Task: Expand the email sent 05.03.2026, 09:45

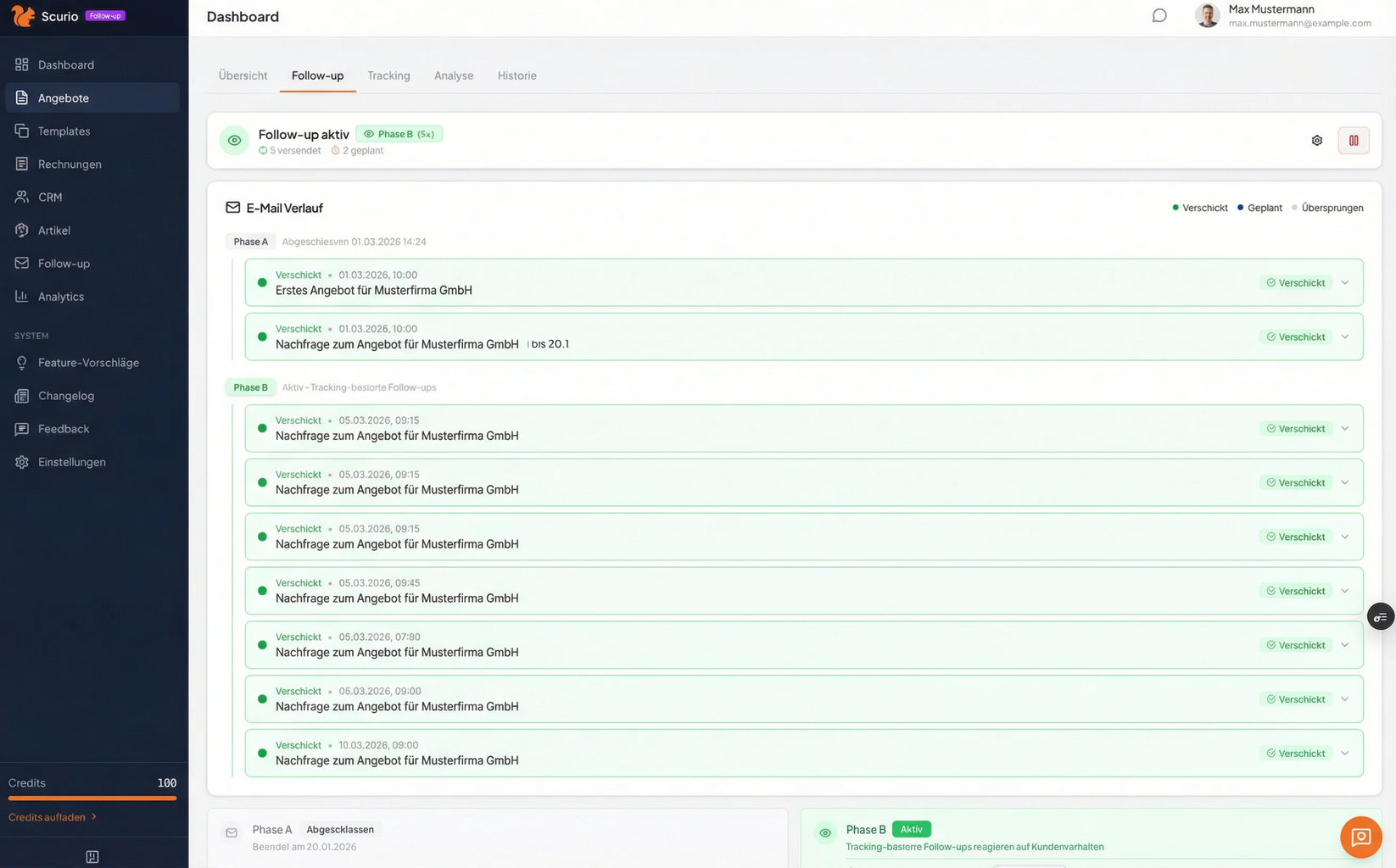Action: [1344, 591]
